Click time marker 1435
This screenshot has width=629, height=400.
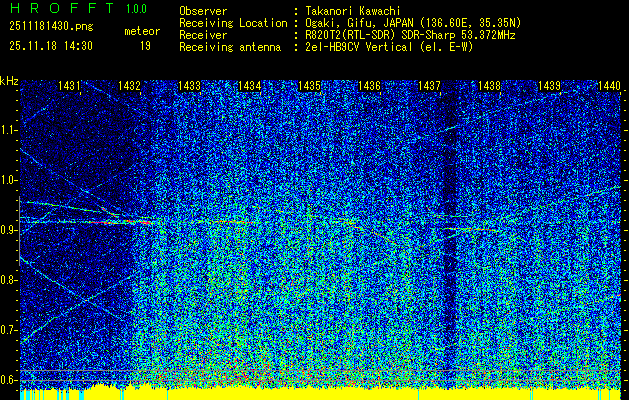coord(309,86)
